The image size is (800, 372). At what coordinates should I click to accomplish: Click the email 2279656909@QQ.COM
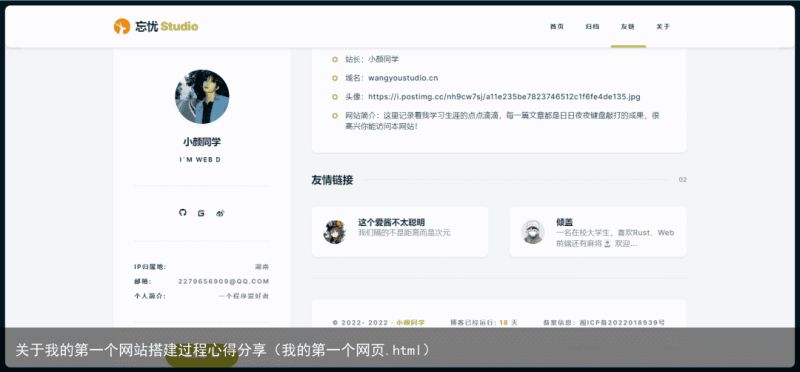pos(223,281)
